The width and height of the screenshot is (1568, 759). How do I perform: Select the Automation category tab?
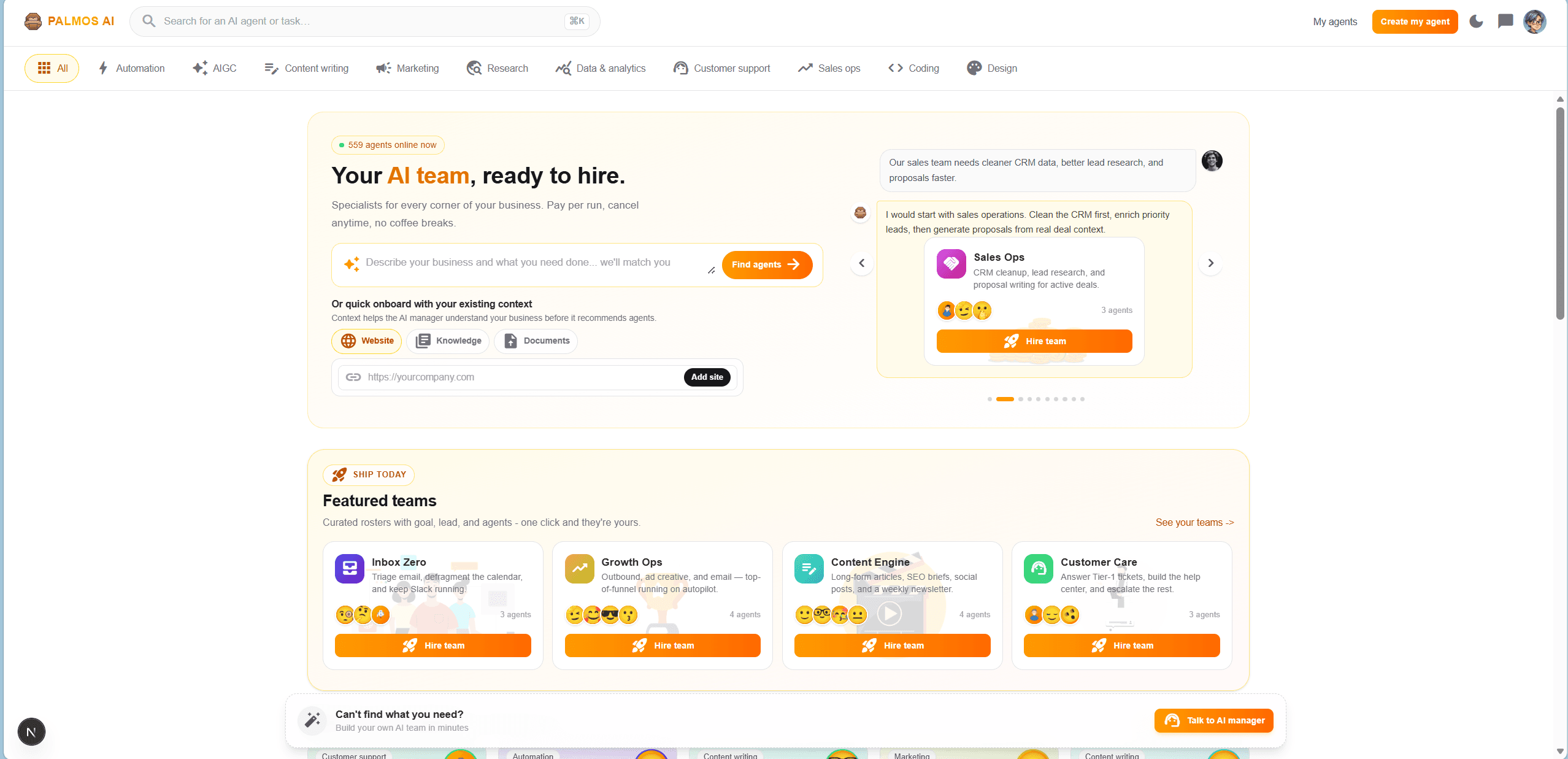coord(131,68)
